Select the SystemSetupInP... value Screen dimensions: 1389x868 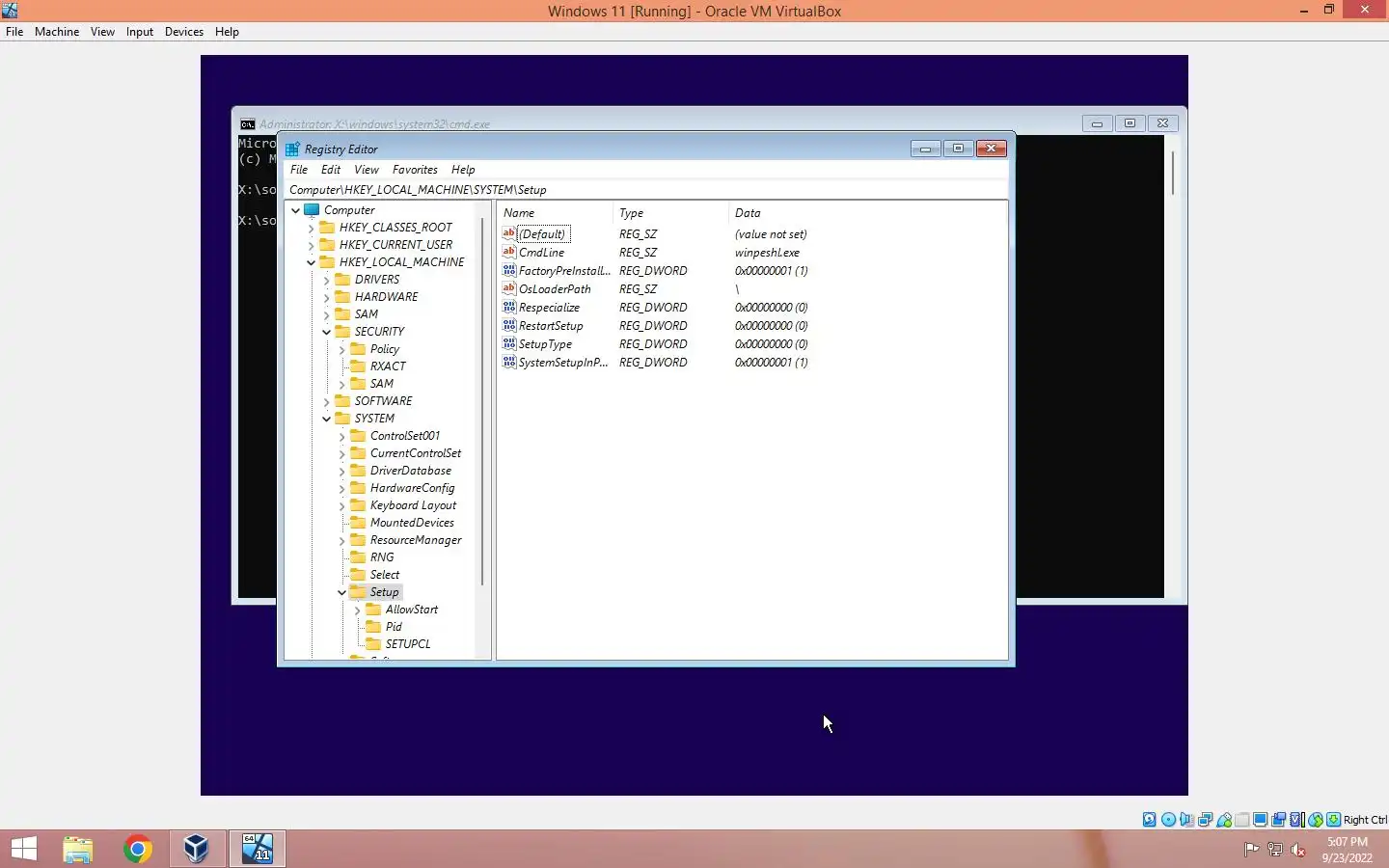563,363
